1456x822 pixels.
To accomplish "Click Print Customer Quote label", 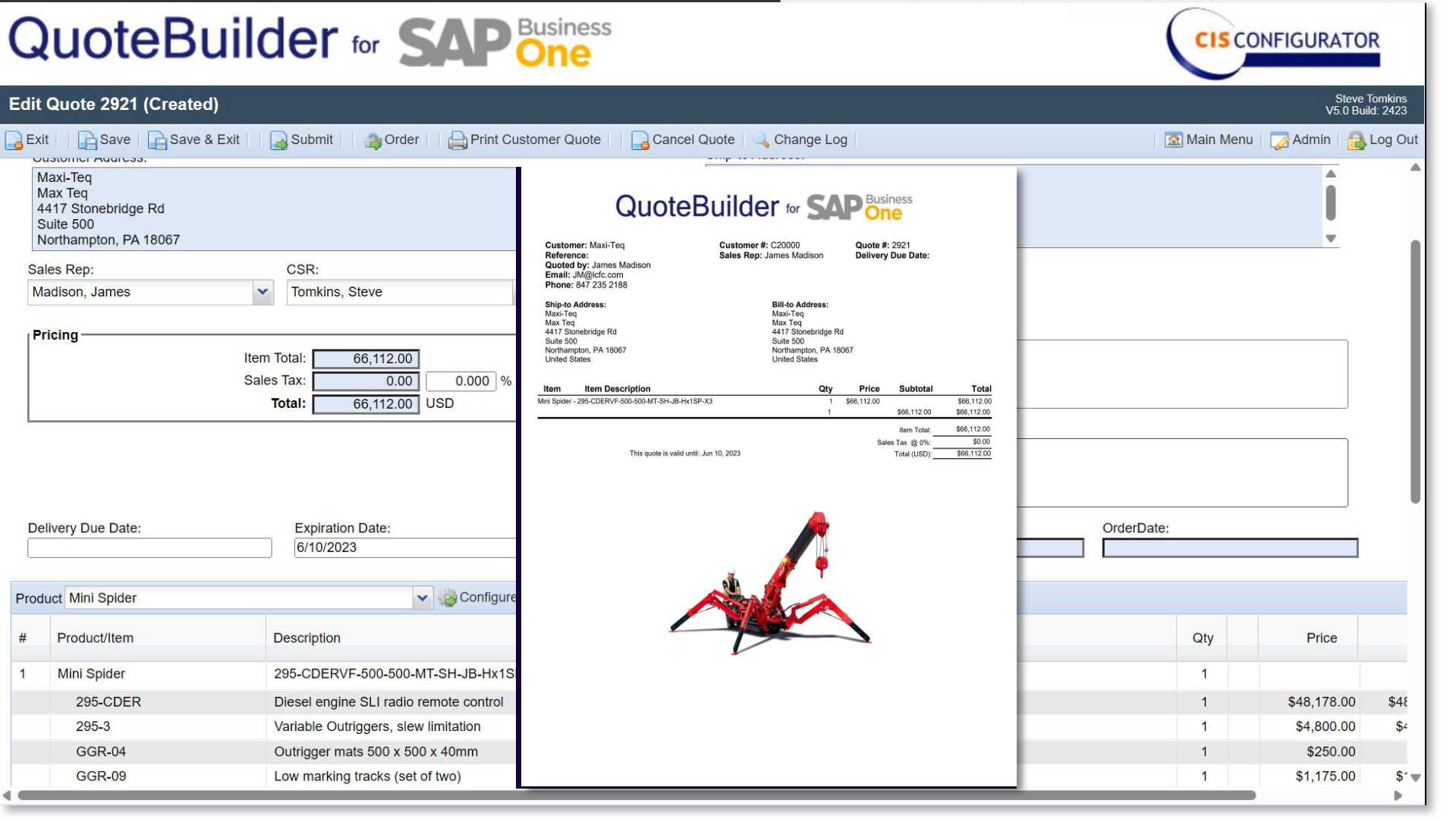I will pyautogui.click(x=535, y=140).
